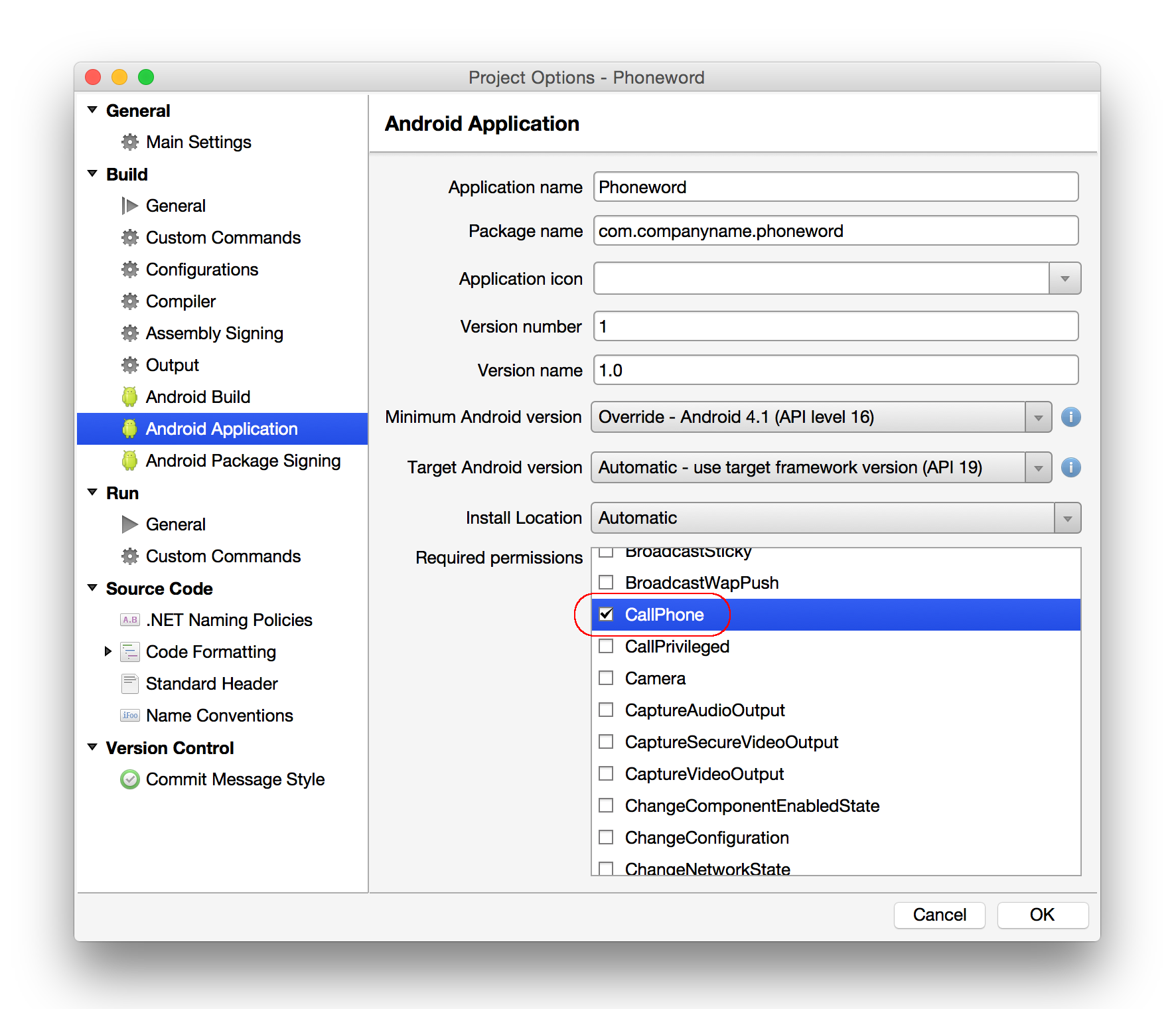Viewport: 1176px width, 1009px height.
Task: Click the .NET Naming Policies icon
Action: click(129, 620)
